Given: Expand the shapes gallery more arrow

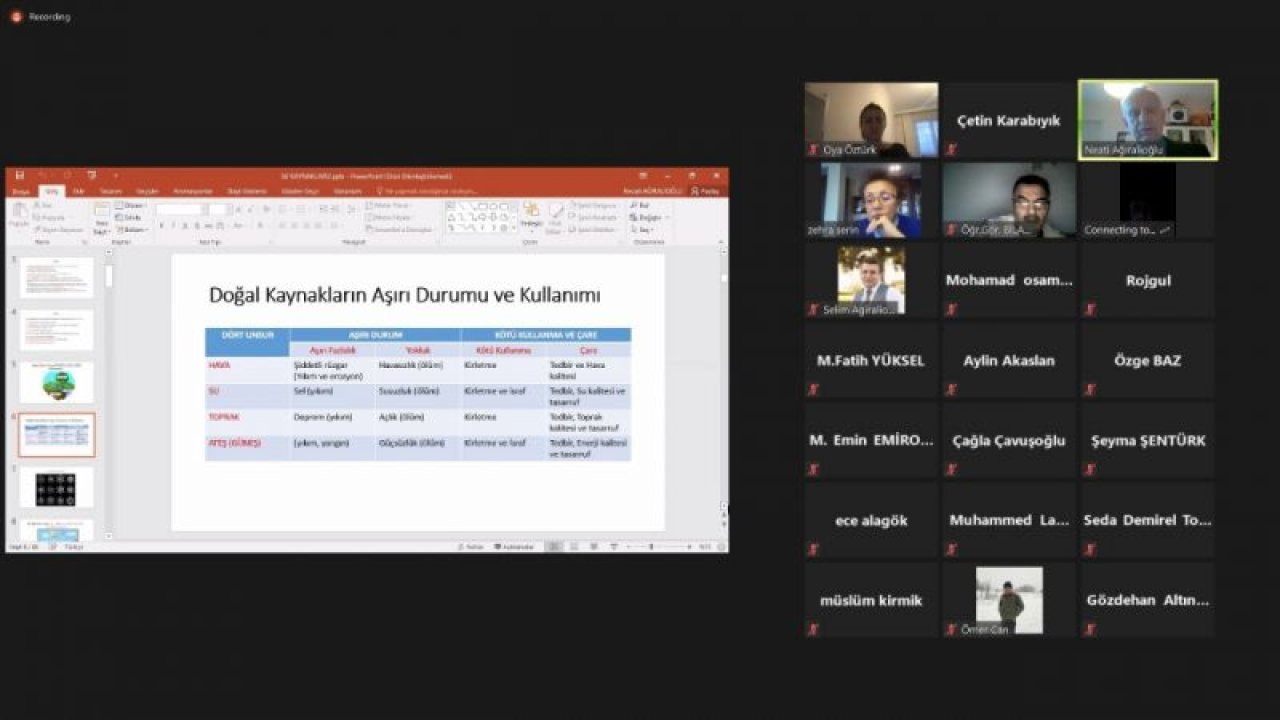Looking at the screenshot, I should tap(515, 229).
